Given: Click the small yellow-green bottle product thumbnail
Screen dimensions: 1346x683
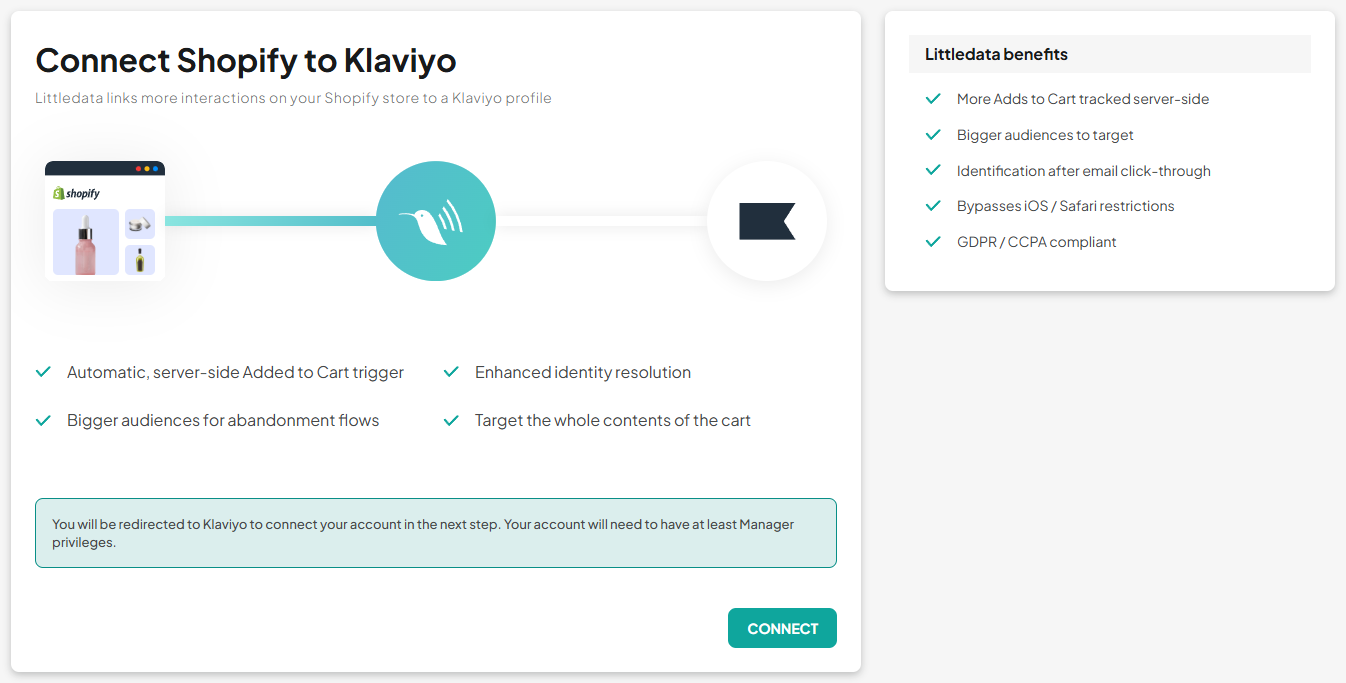Looking at the screenshot, I should pyautogui.click(x=140, y=260).
